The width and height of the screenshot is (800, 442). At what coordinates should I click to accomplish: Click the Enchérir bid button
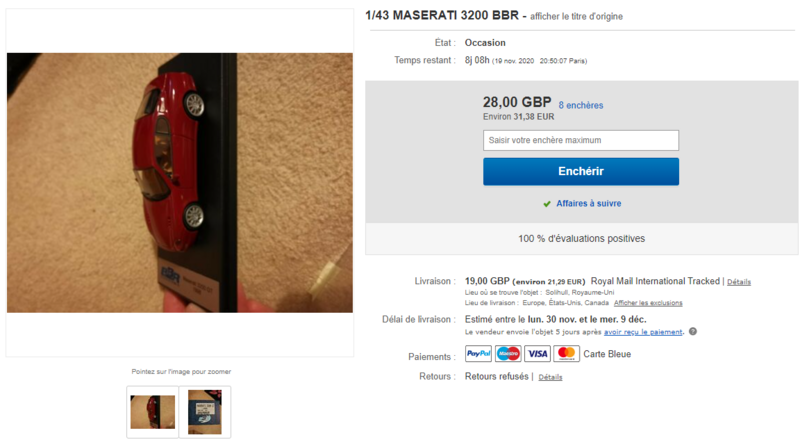pos(581,171)
